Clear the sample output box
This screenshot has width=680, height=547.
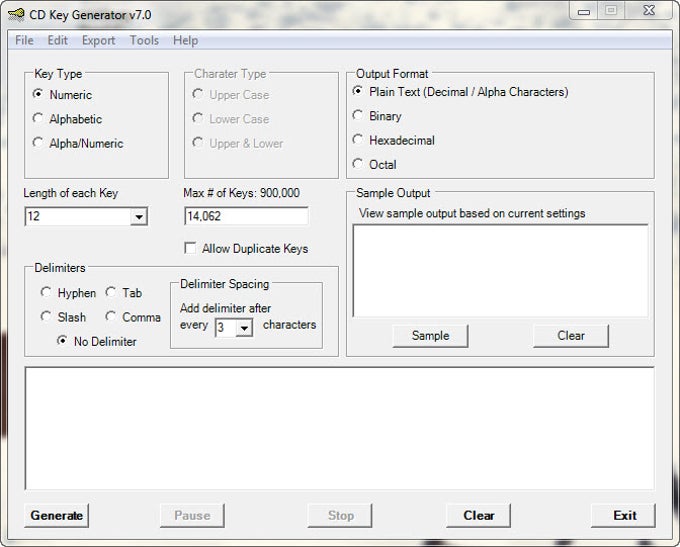pos(571,336)
